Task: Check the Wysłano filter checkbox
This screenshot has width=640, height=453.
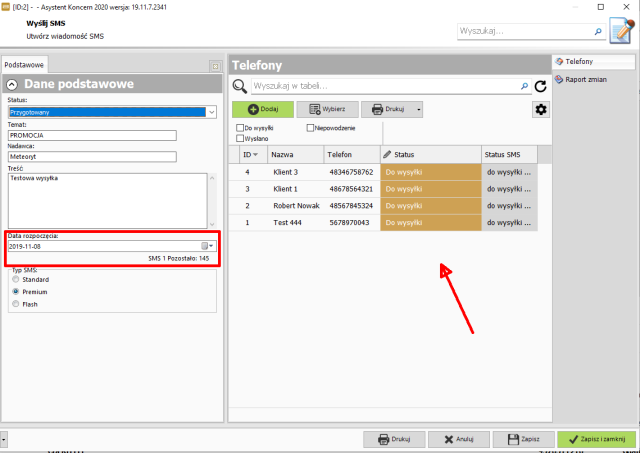Action: [240, 139]
